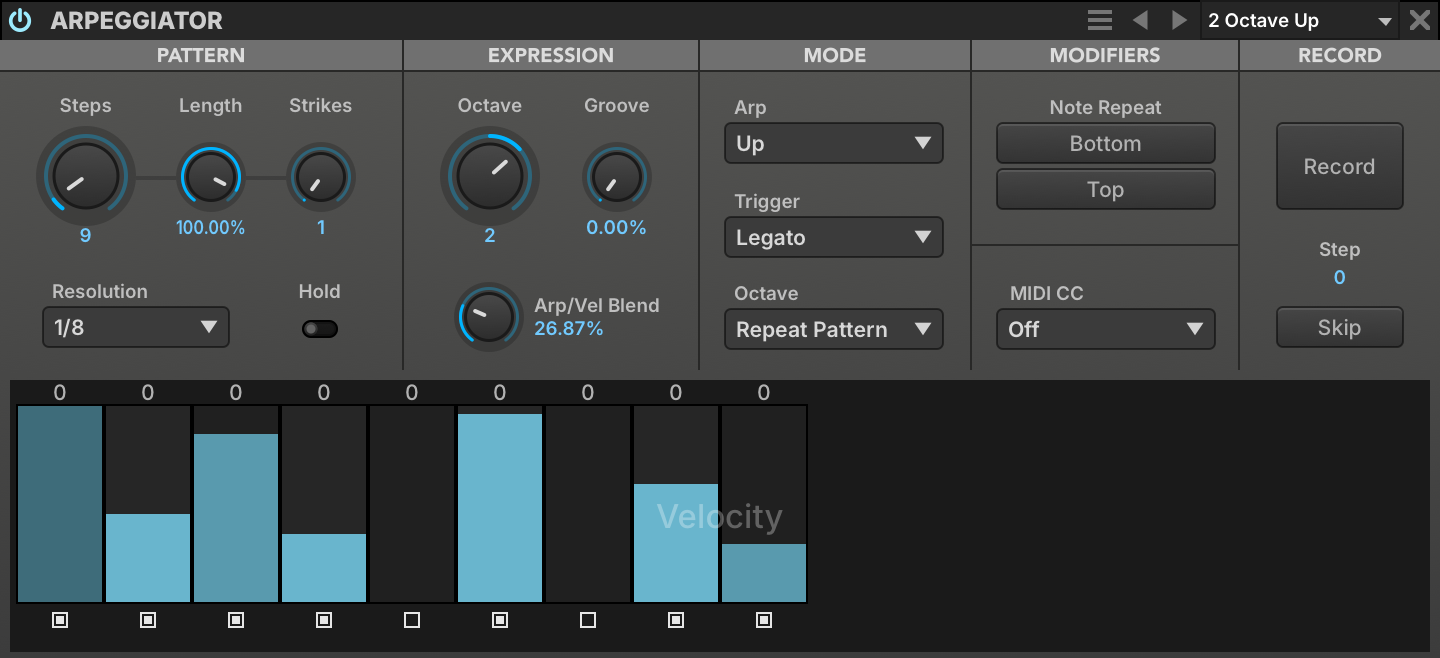Click the Length knob

211,178
